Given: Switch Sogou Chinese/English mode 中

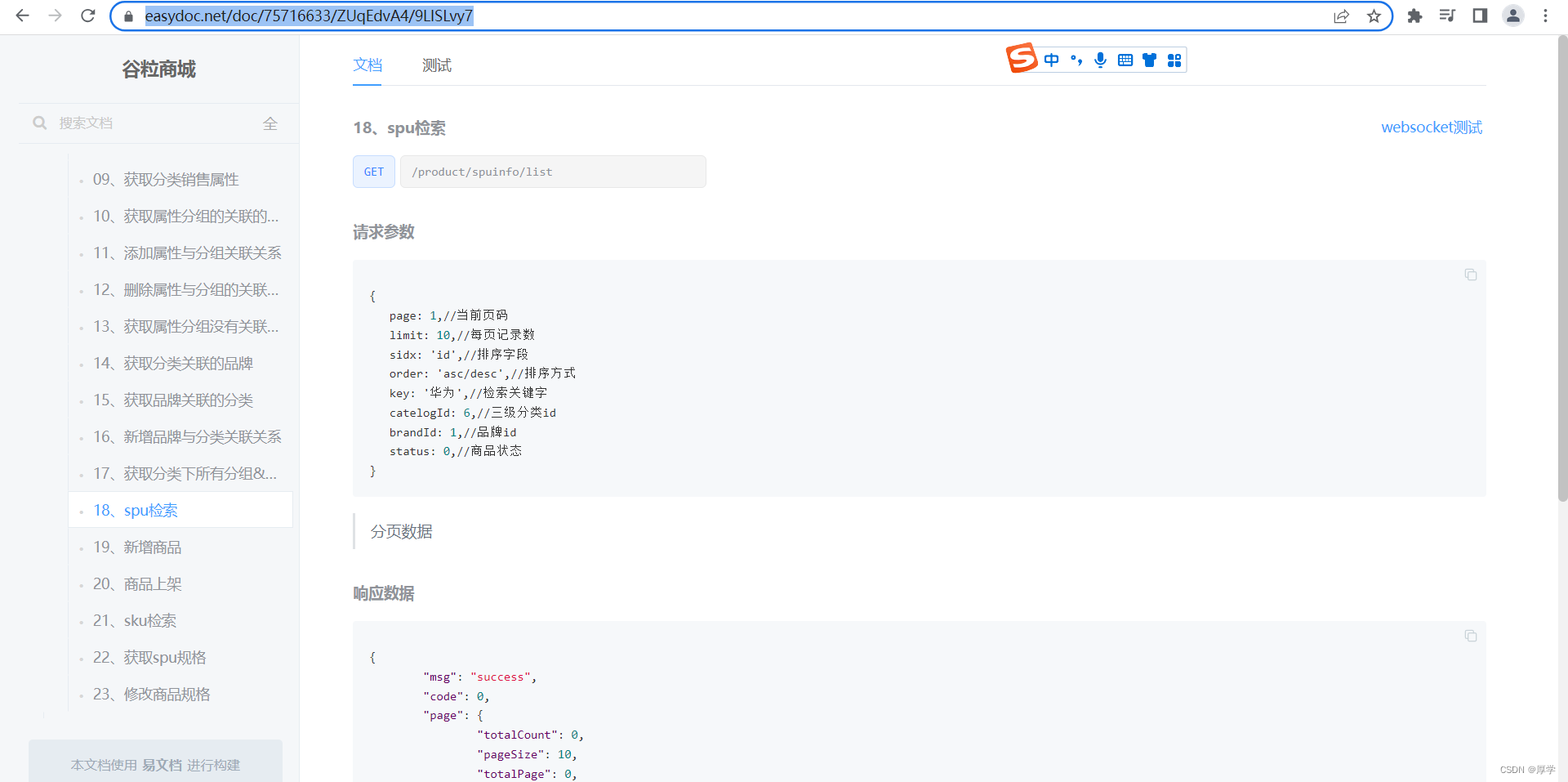Looking at the screenshot, I should click(1052, 60).
